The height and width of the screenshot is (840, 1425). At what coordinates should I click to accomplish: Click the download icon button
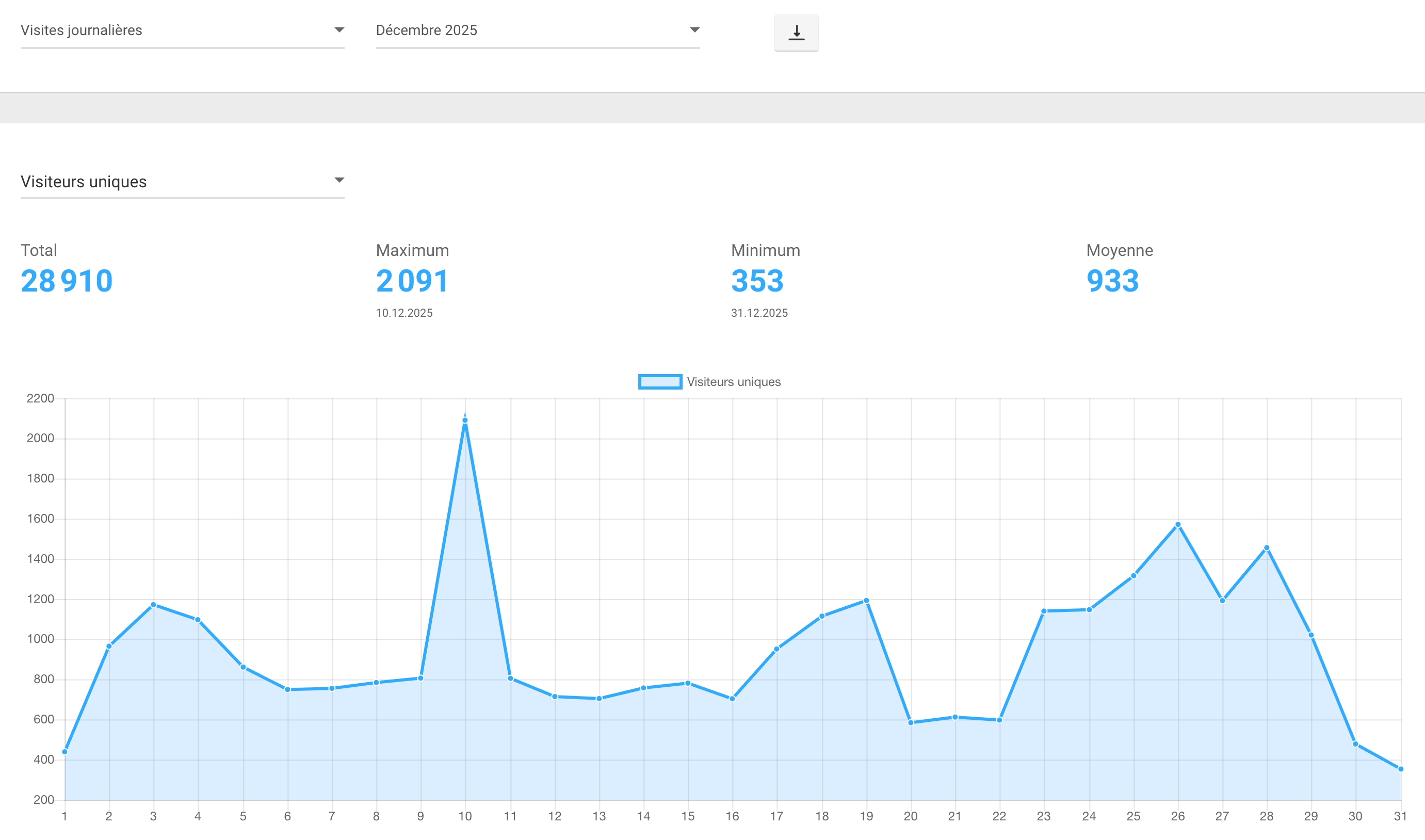pos(796,33)
